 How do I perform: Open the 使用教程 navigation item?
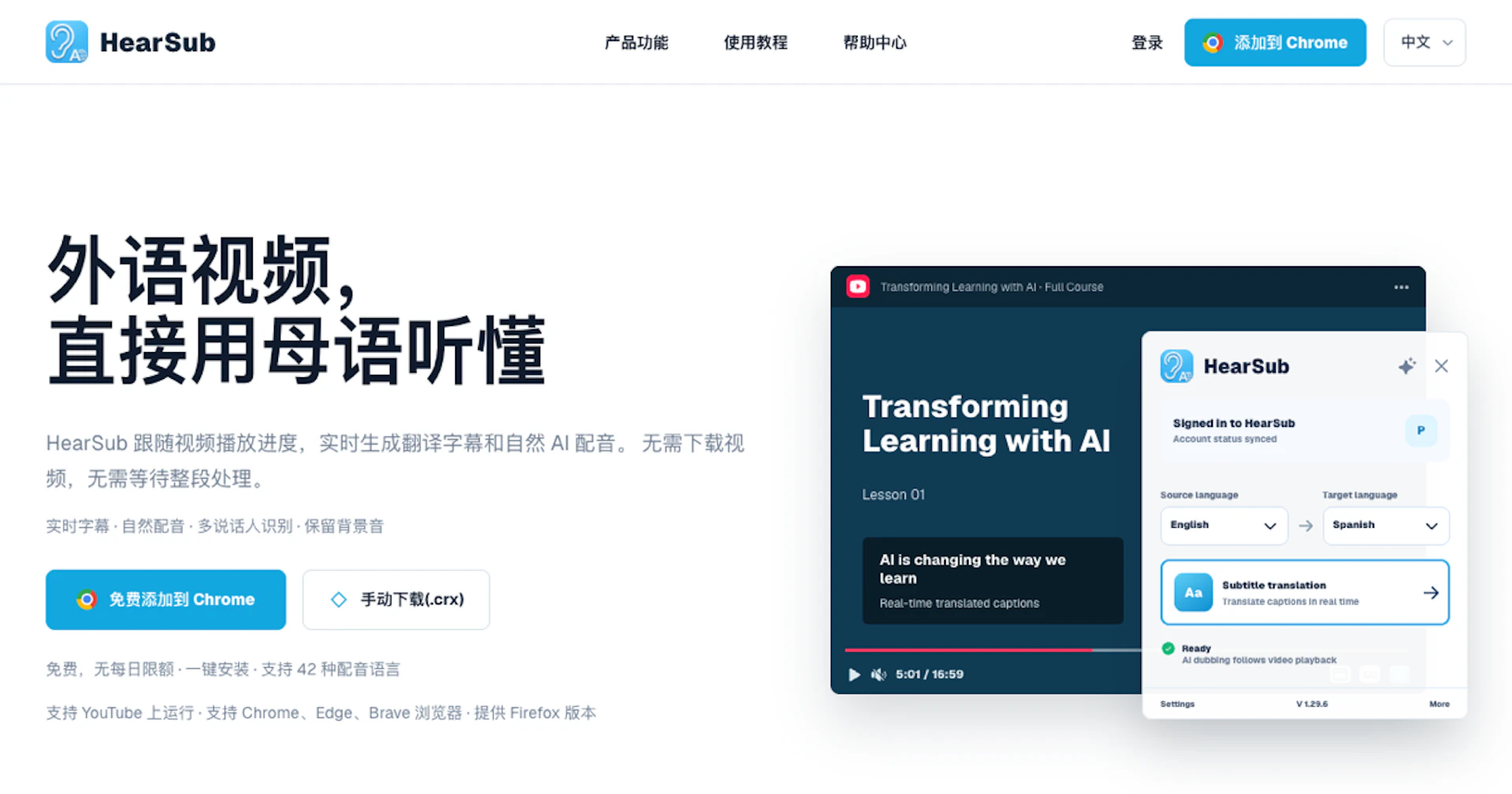[756, 43]
